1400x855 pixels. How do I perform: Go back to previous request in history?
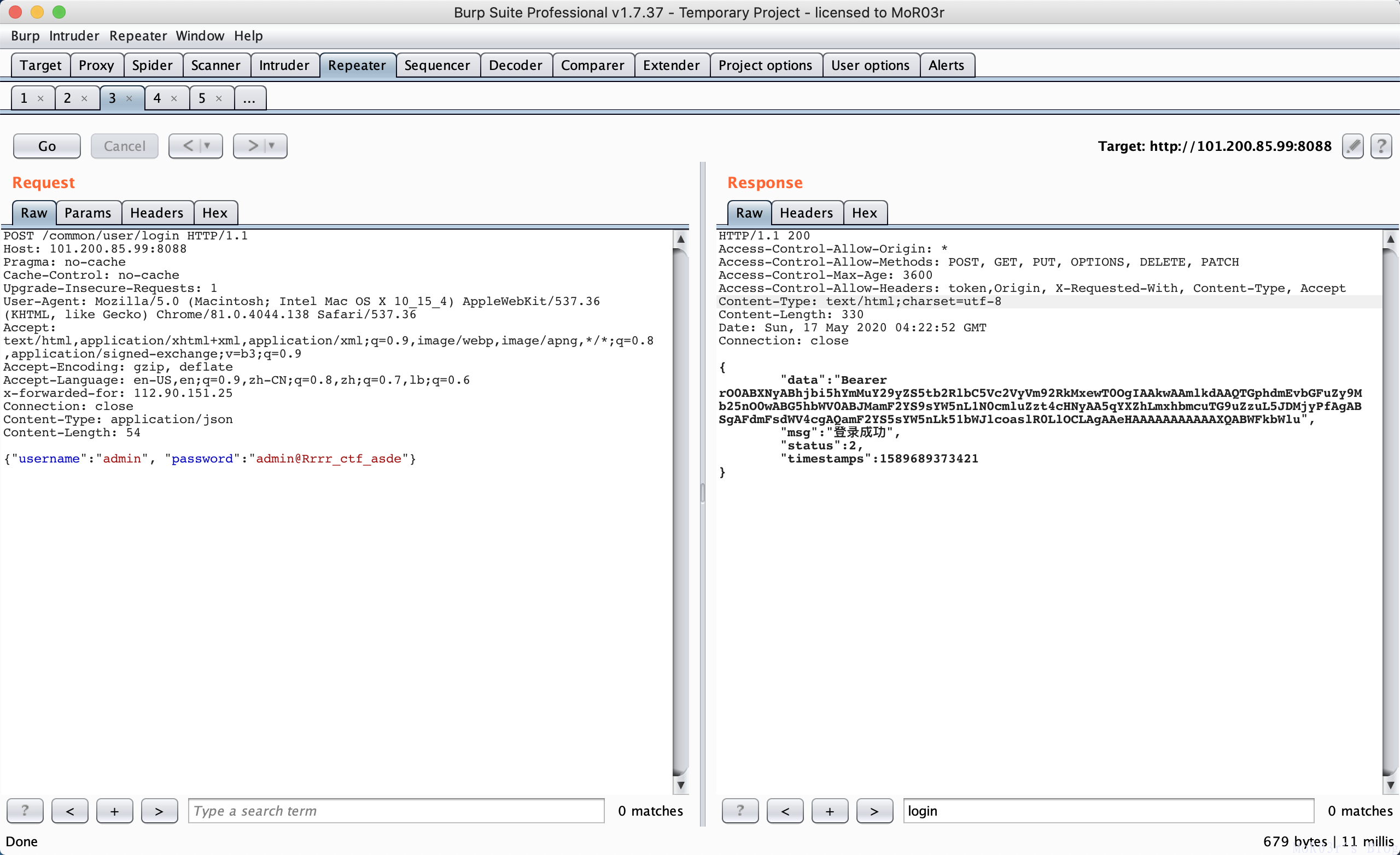(188, 146)
